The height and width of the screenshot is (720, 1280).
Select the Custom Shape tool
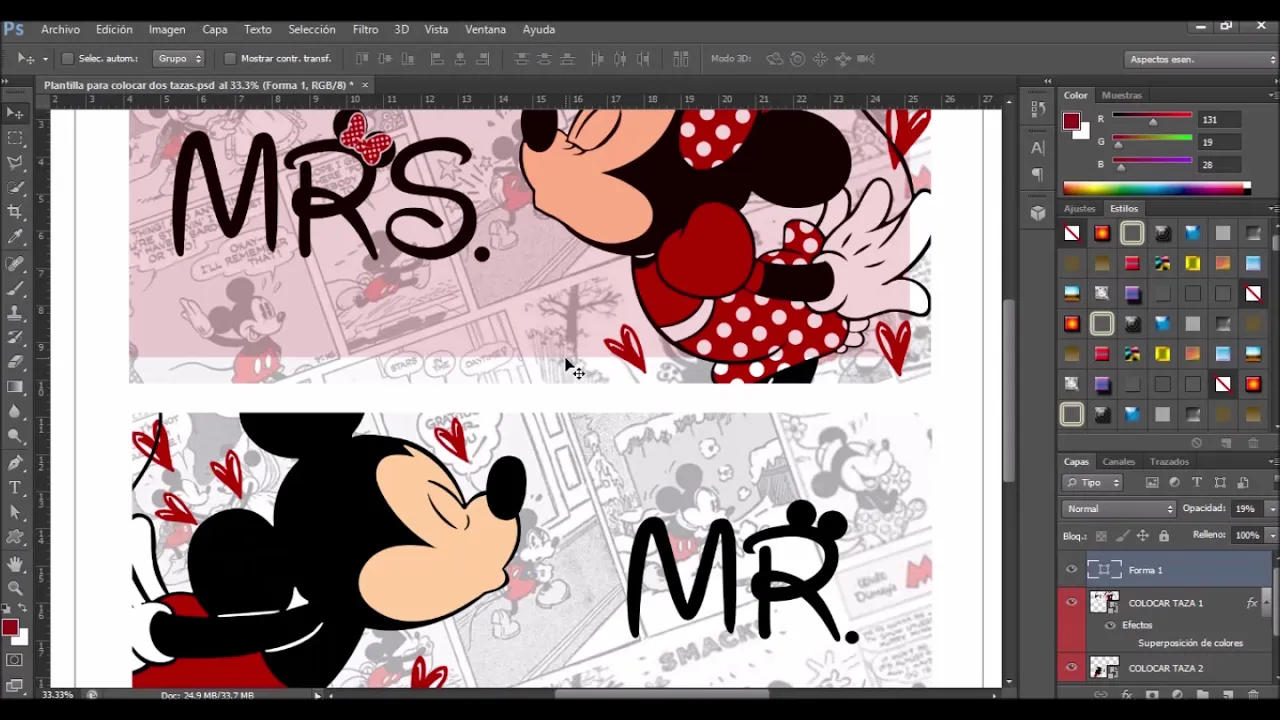tap(15, 538)
